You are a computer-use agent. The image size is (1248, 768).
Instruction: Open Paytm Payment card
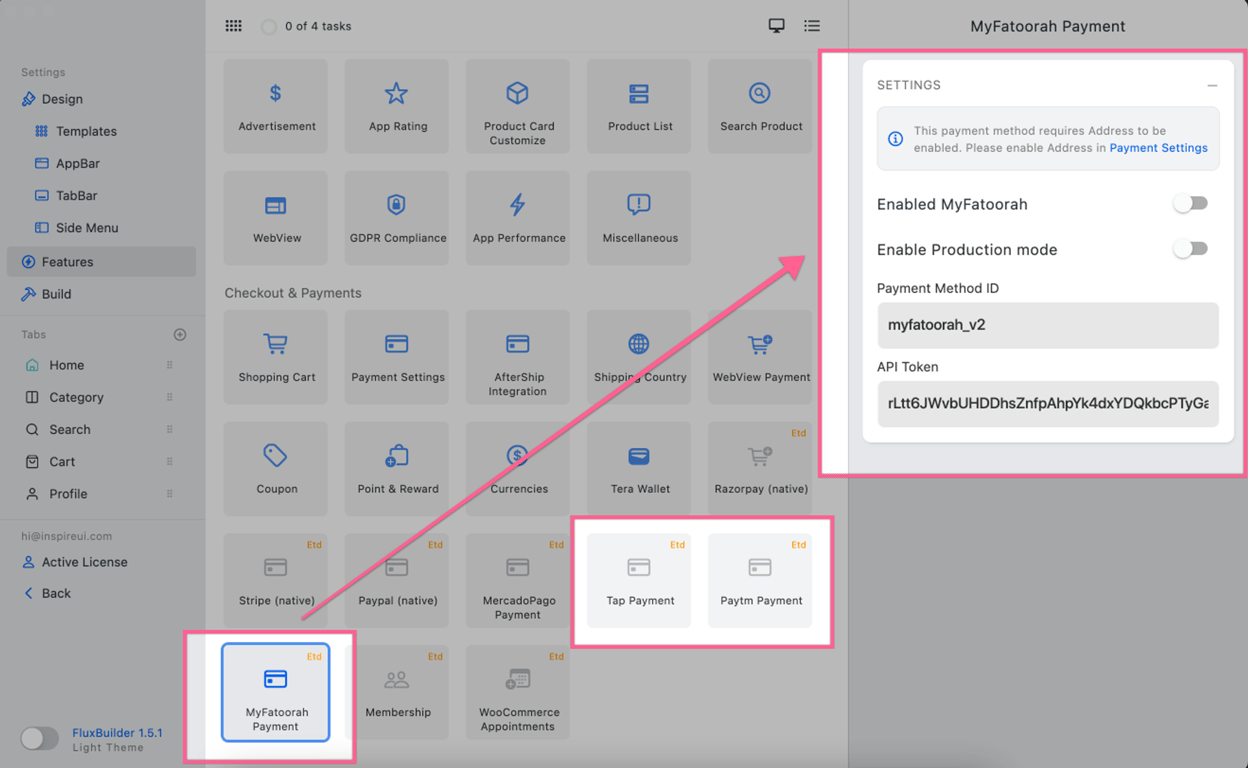[x=760, y=581]
